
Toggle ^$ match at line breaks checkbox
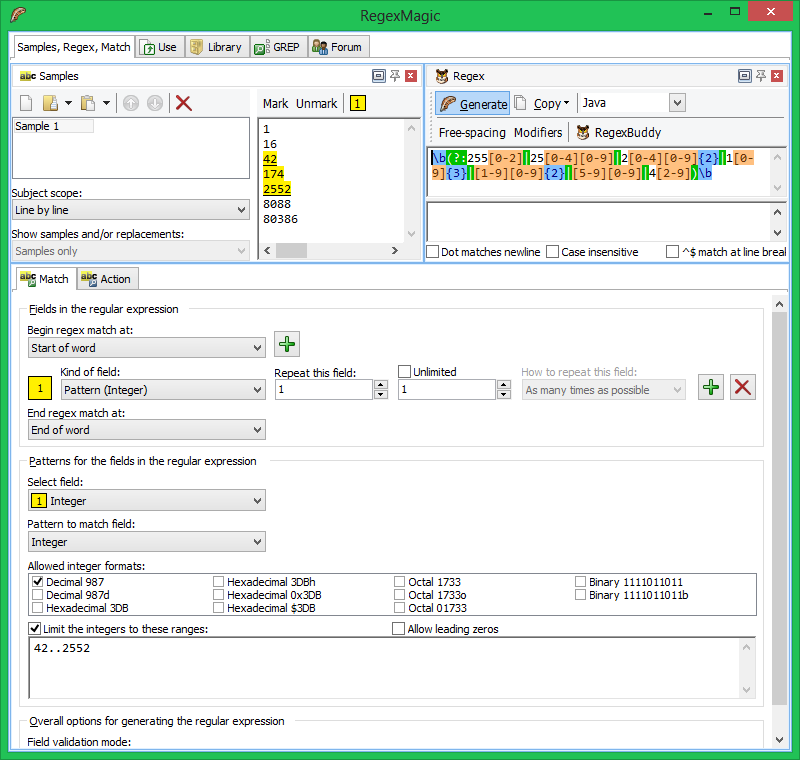[672, 252]
